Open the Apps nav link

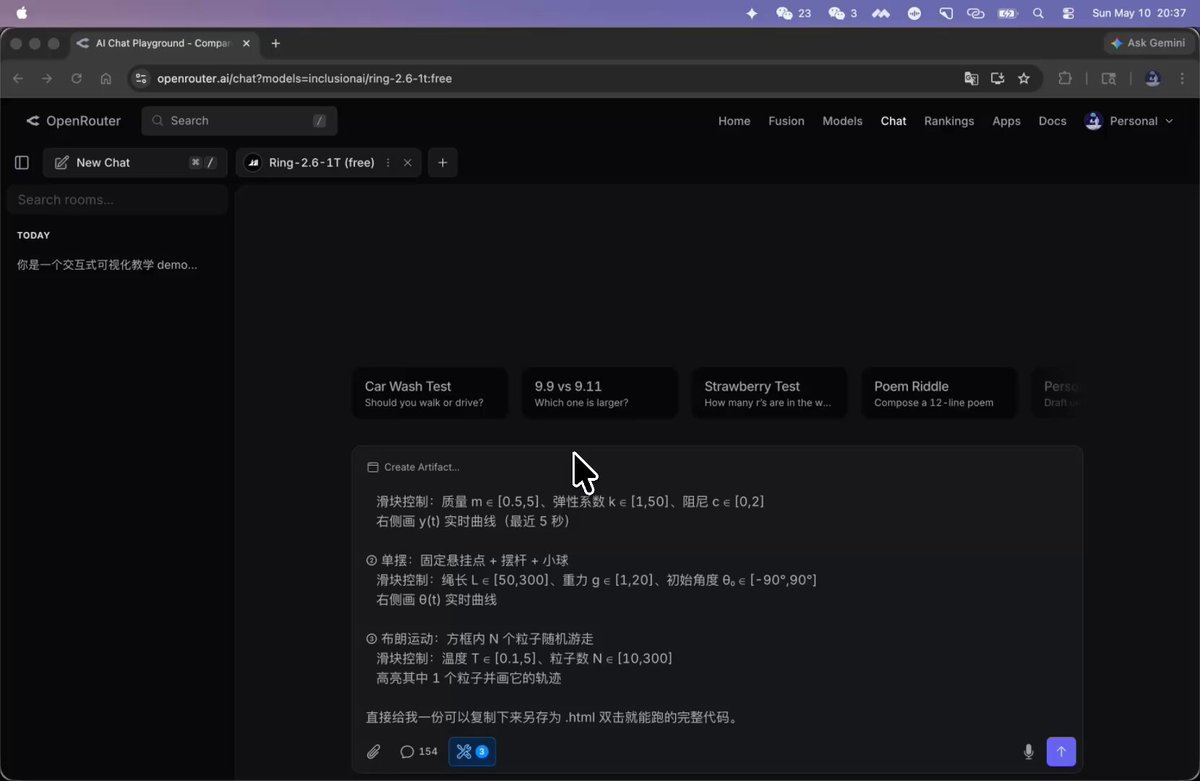coord(1006,121)
